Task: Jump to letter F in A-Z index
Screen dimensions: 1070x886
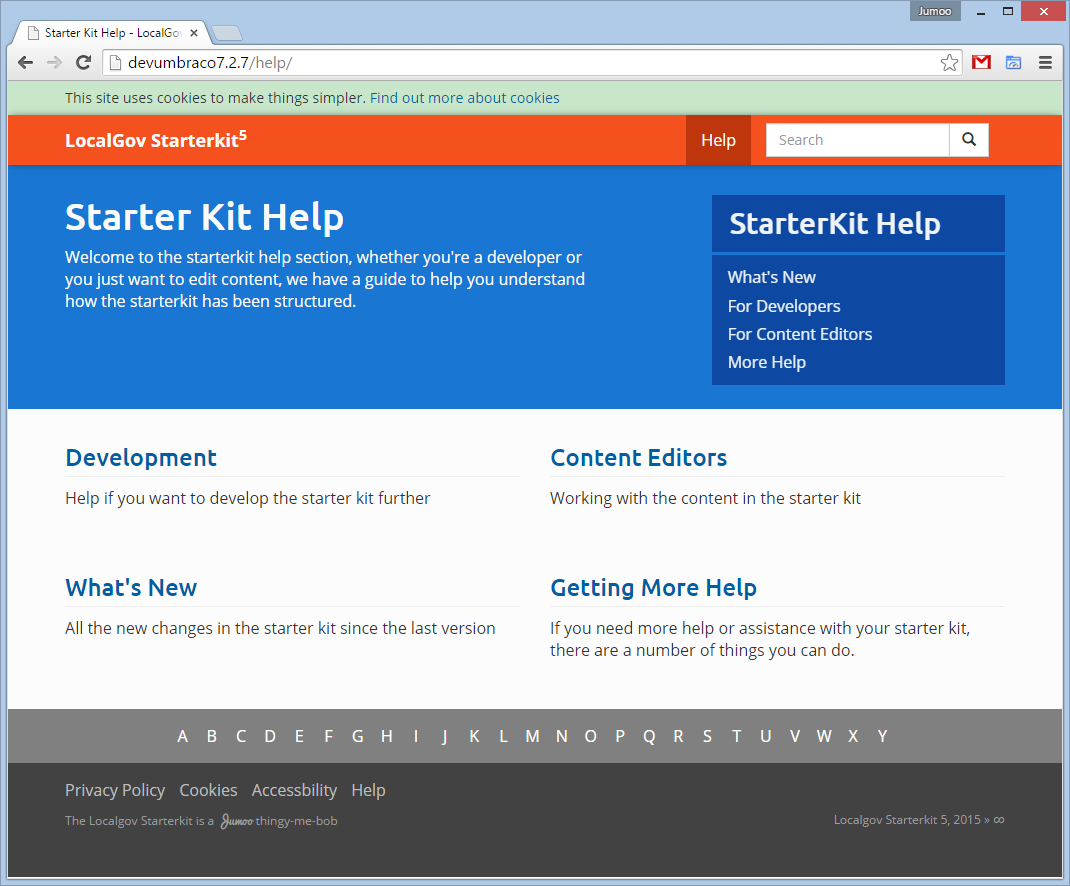Action: 329,737
